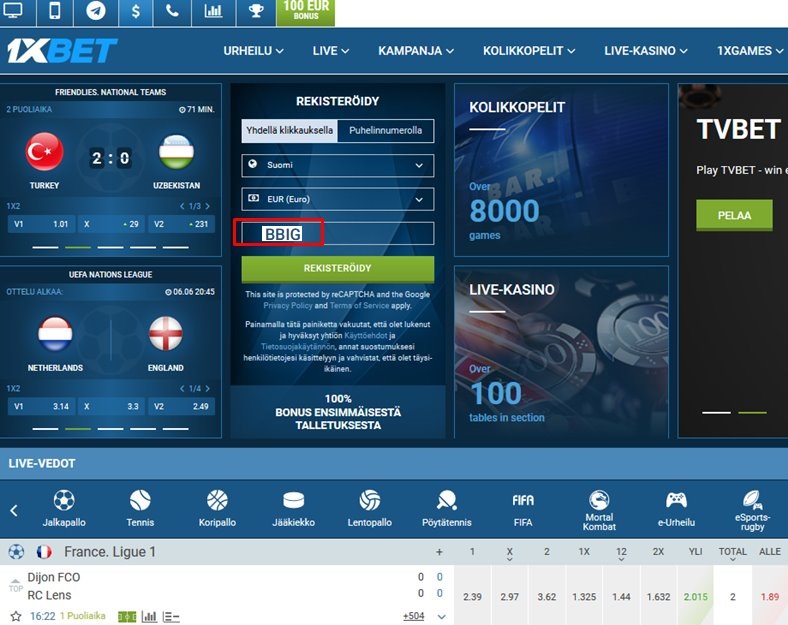Open the mobile phone app icon
This screenshot has height=625, width=788.
pyautogui.click(x=55, y=11)
